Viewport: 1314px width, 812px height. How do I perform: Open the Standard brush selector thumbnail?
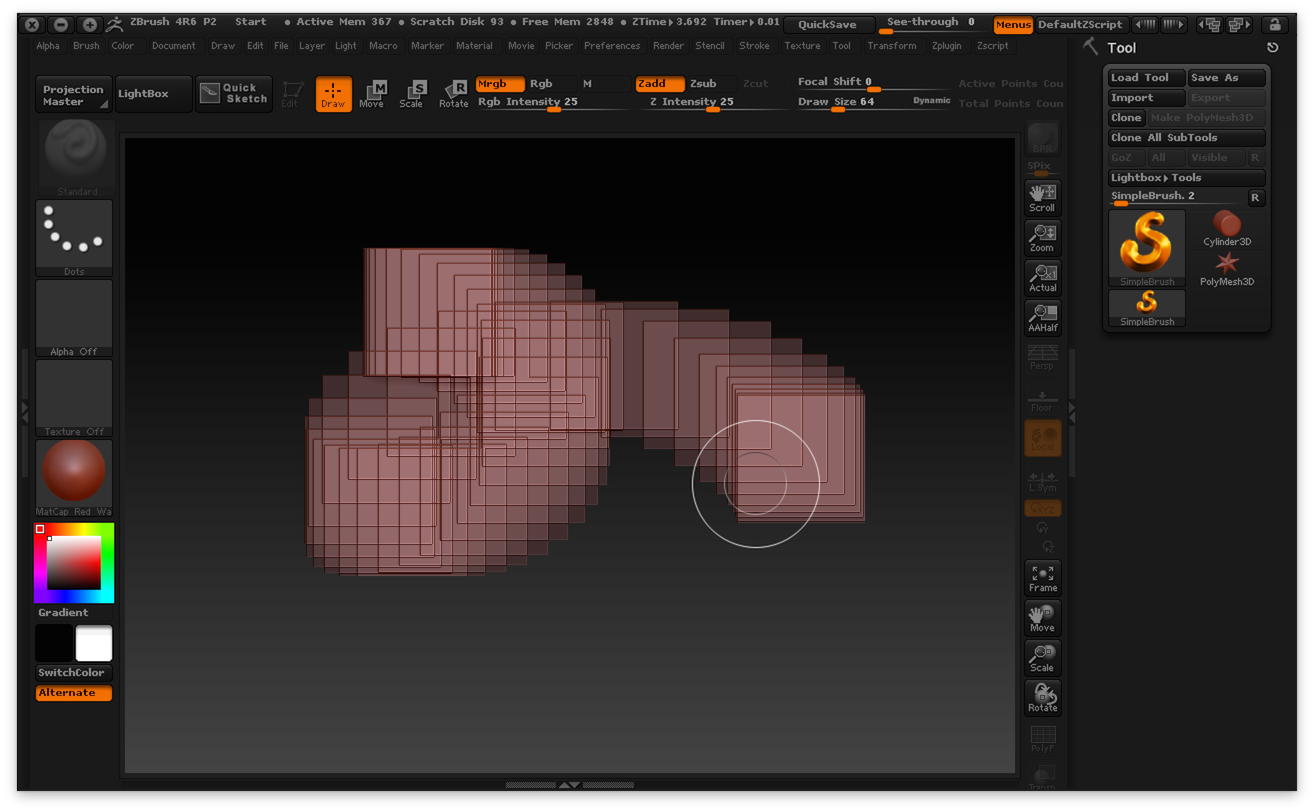(75, 157)
